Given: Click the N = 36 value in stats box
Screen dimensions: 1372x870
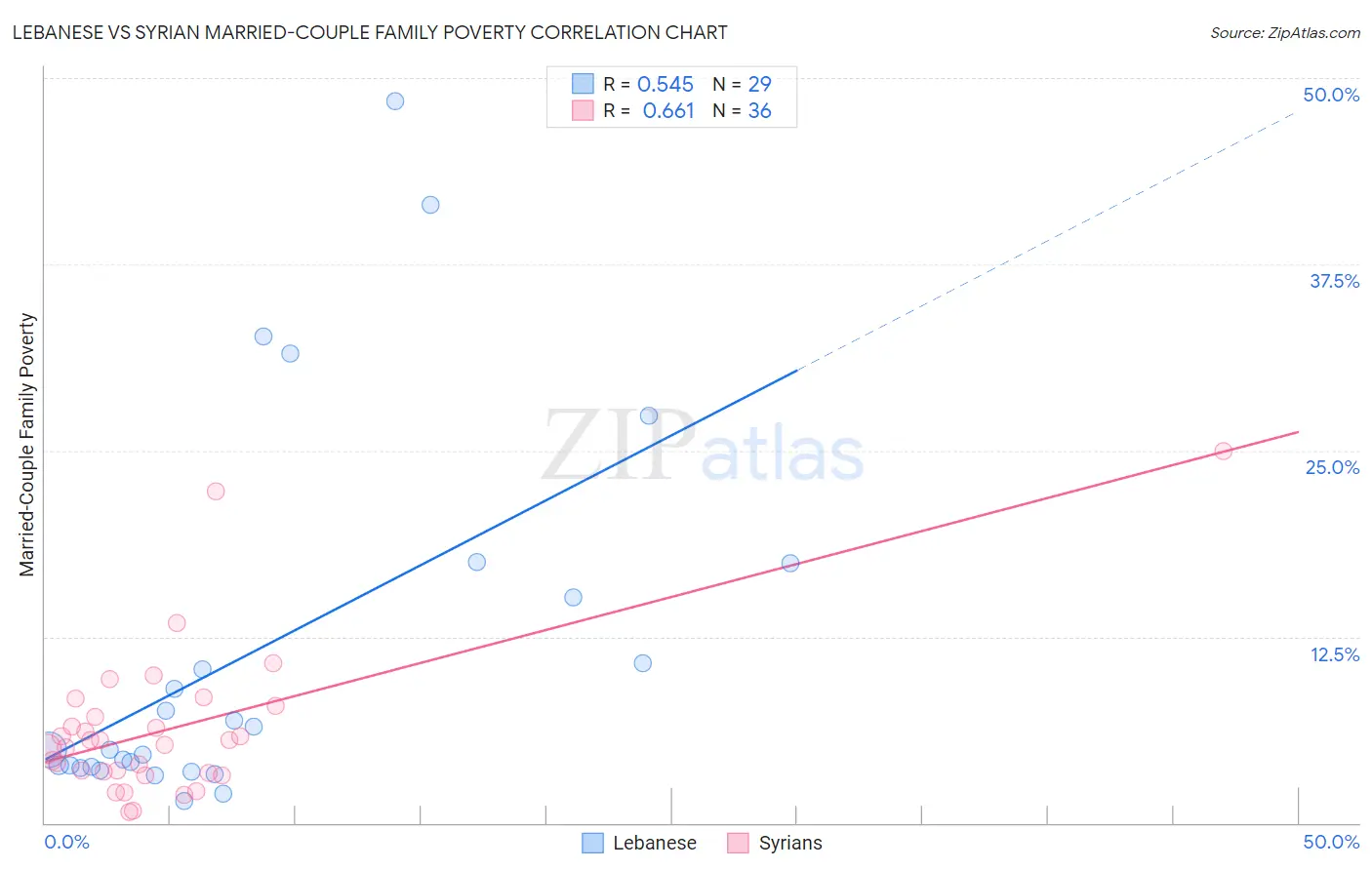Looking at the screenshot, I should click(743, 110).
